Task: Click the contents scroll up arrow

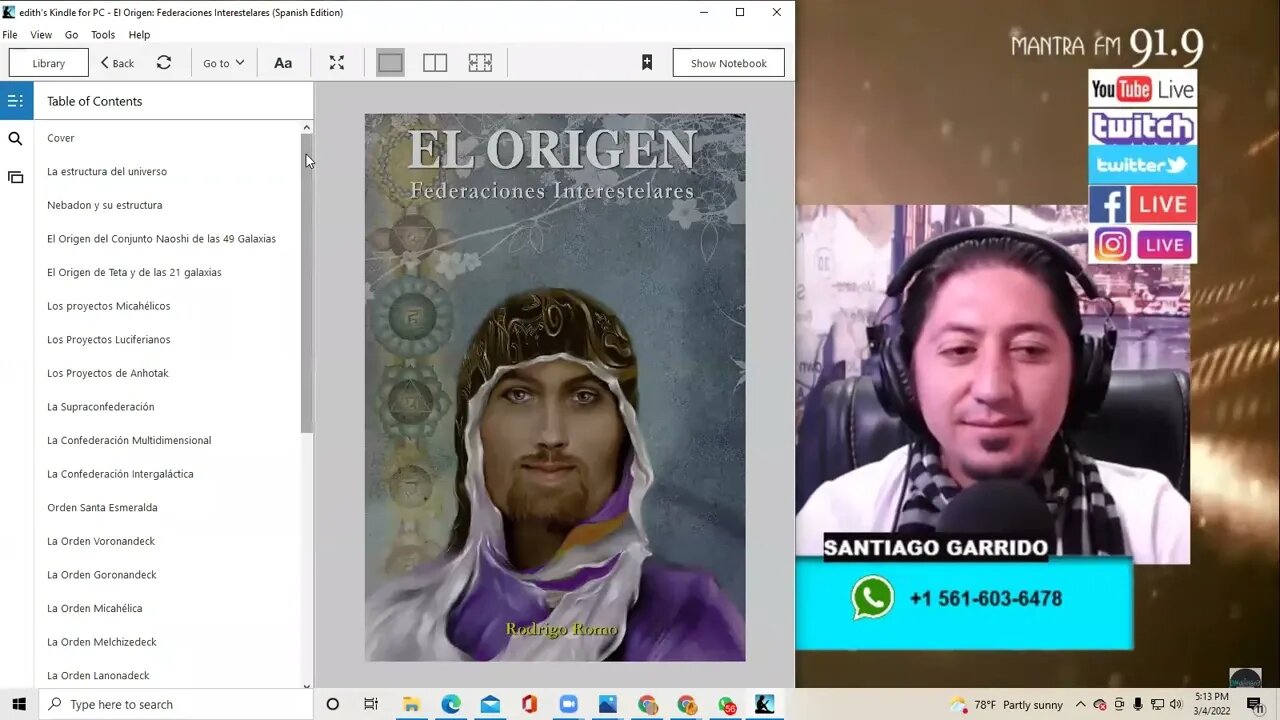Action: point(307,128)
